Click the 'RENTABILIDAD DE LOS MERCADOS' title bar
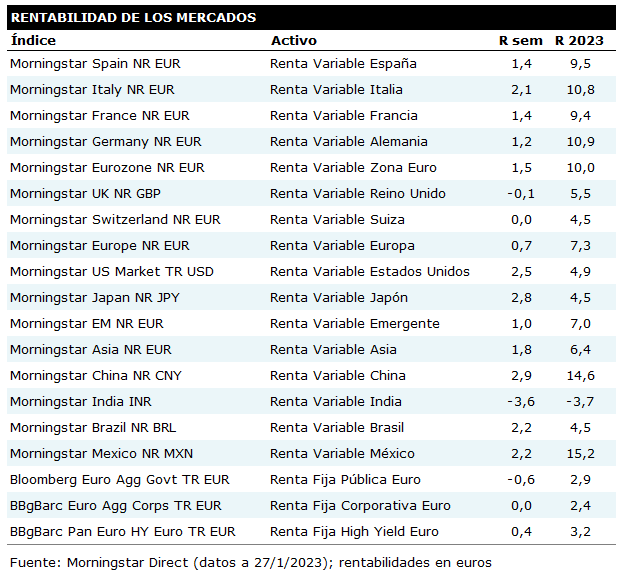The width and height of the screenshot is (617, 586). click(133, 18)
